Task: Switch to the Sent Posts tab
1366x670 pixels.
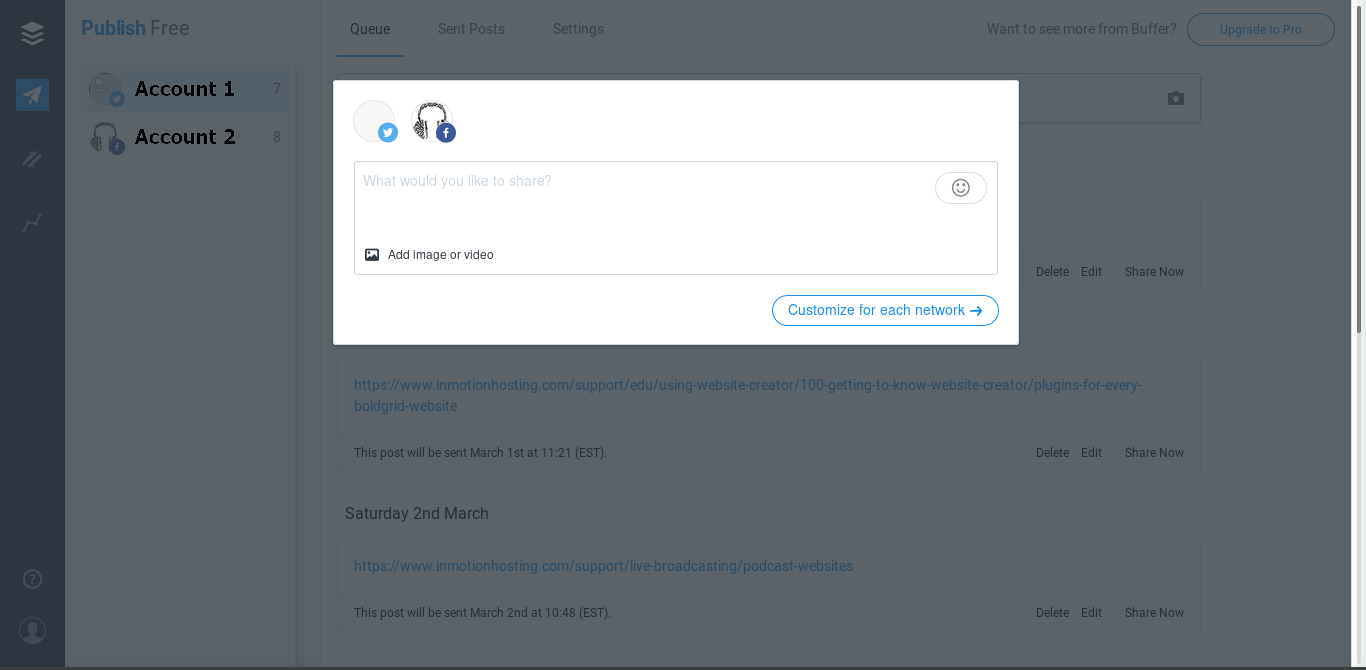Action: pyautogui.click(x=471, y=29)
